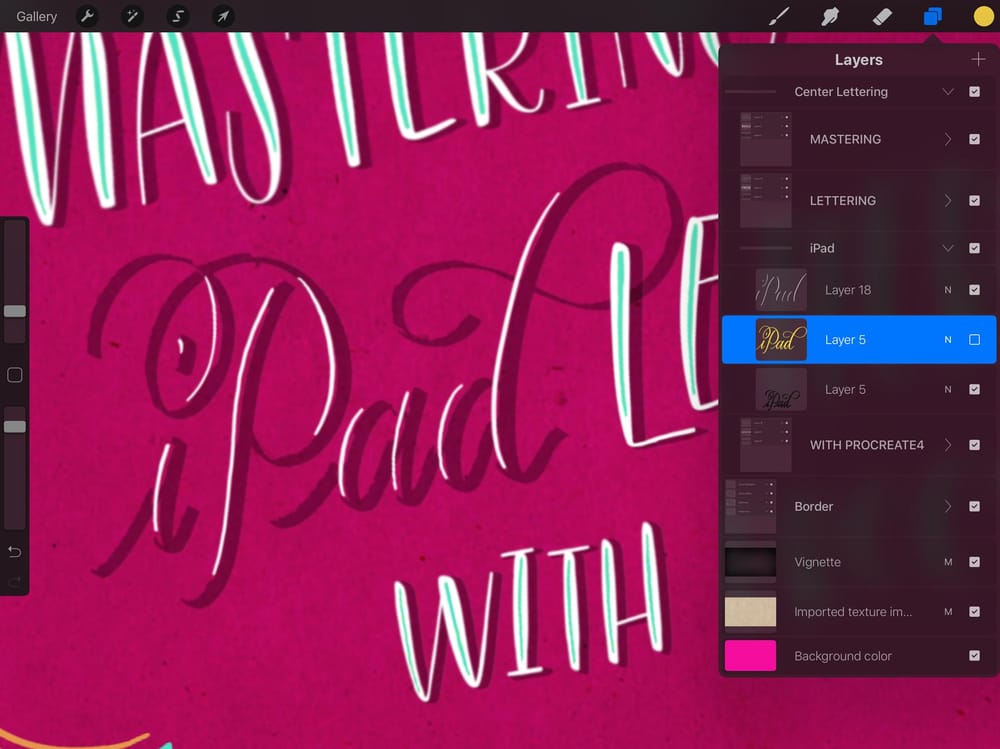Select the Border group name
The width and height of the screenshot is (1000, 749).
click(x=814, y=506)
